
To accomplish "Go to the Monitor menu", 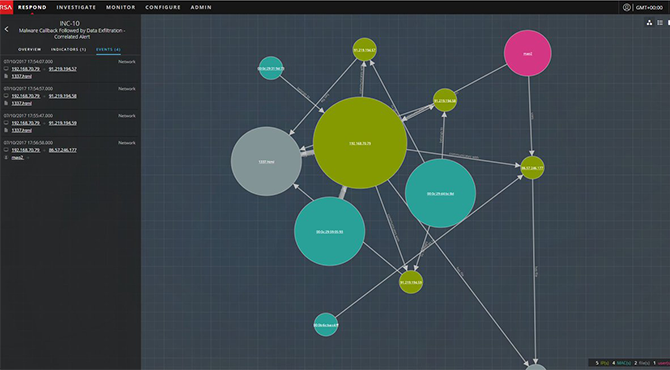I will tap(120, 7).
